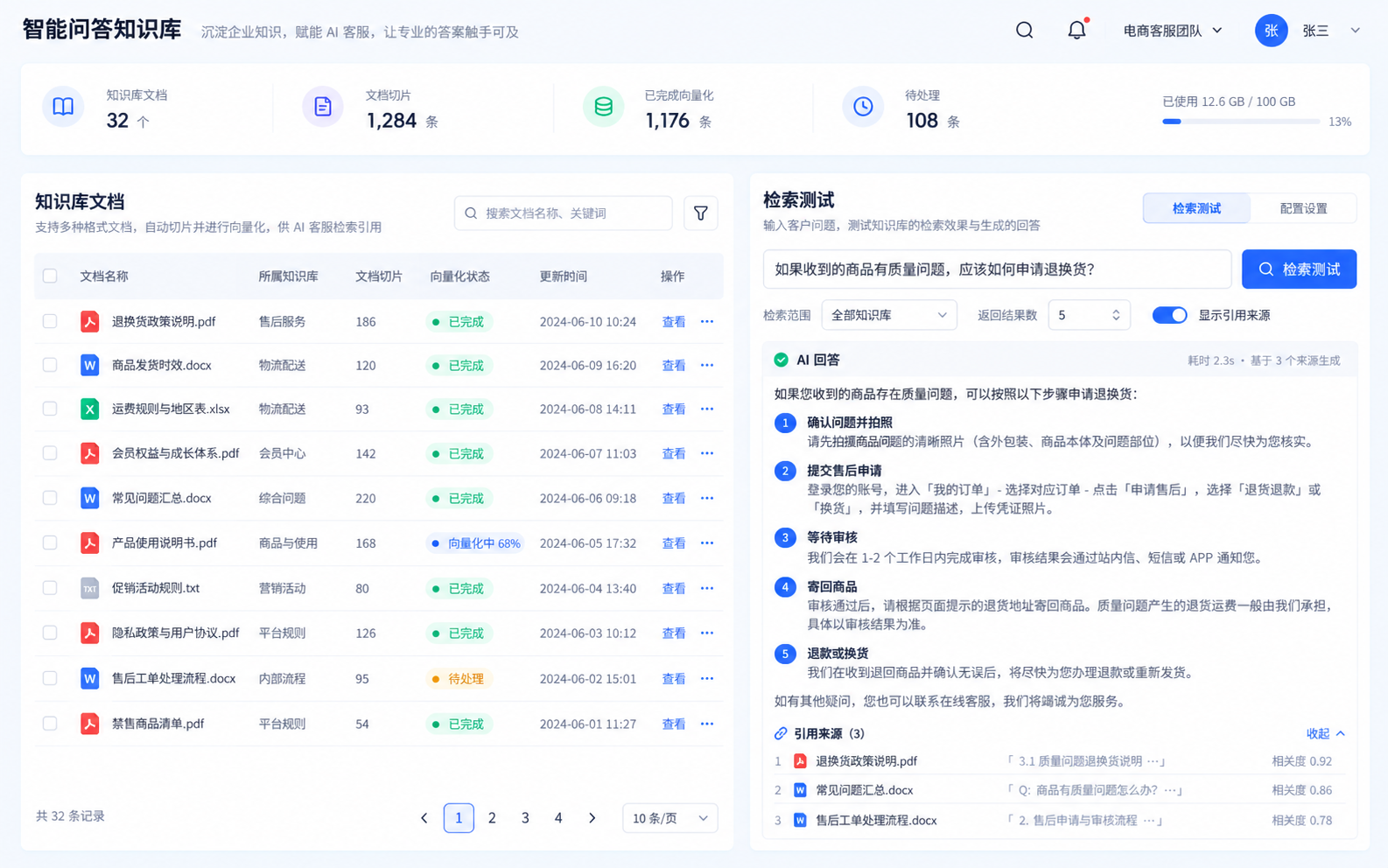Click the 已完成向量化 database icon
This screenshot has height=868, width=1388.
(x=603, y=107)
